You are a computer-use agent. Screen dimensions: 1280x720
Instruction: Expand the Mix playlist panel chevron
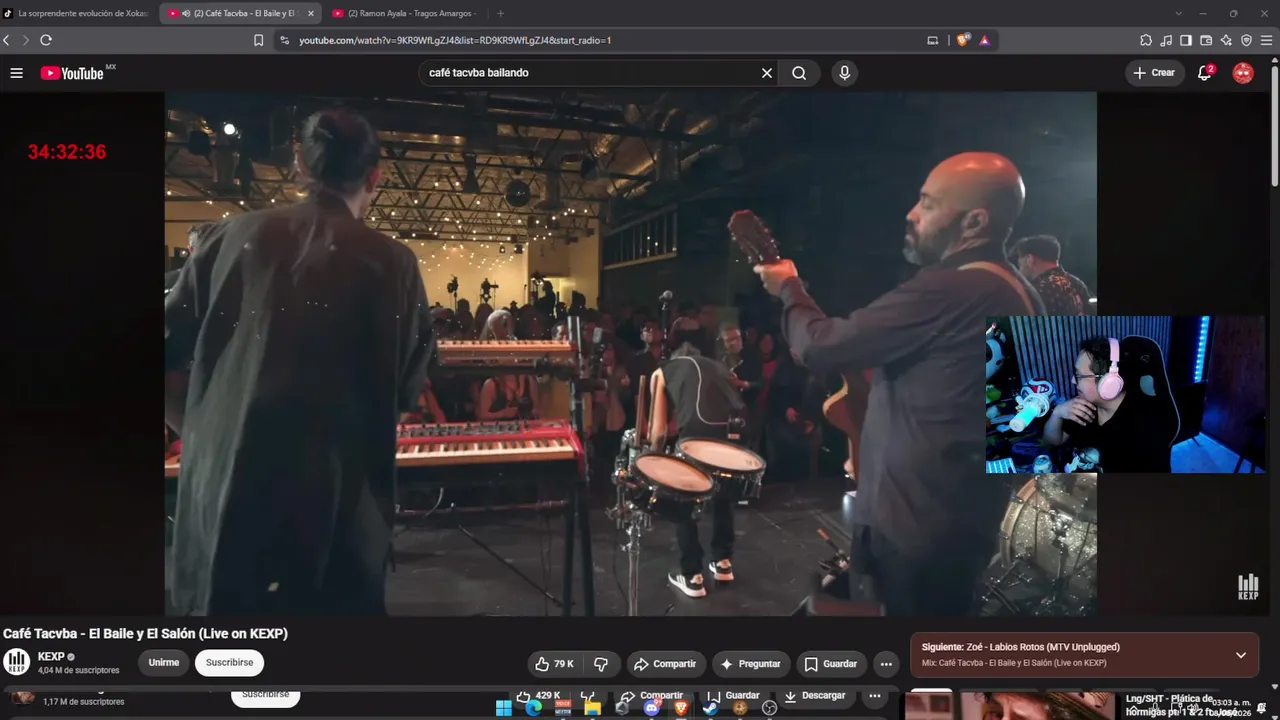pos(1241,655)
